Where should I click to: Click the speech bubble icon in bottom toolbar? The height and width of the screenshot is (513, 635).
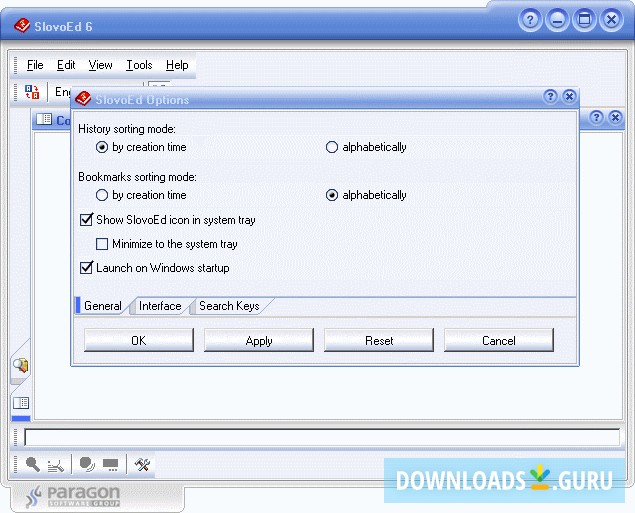87,464
